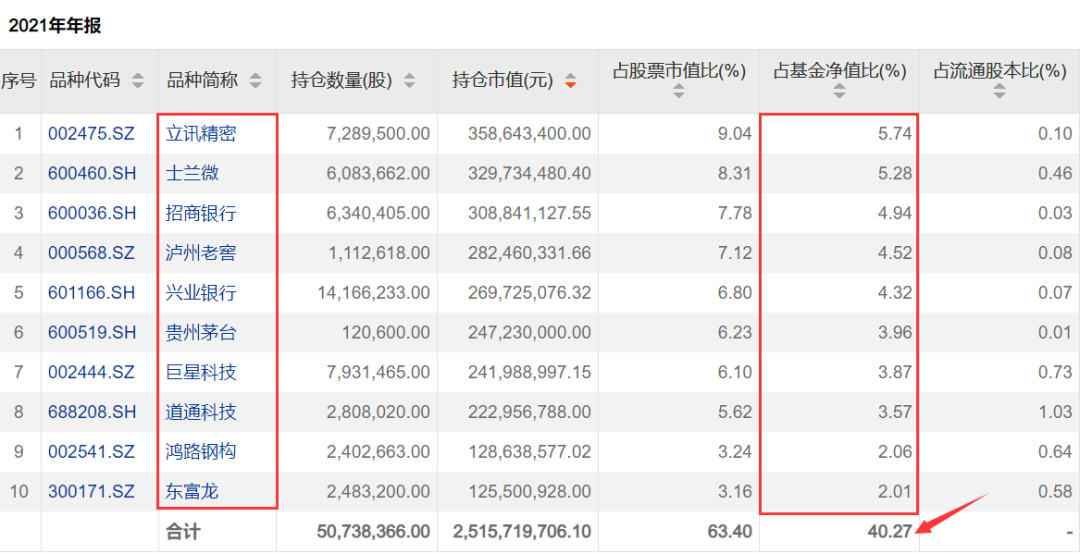Sort by 品种代码 column arrows
Viewport: 1080px width, 554px height.
(138, 81)
